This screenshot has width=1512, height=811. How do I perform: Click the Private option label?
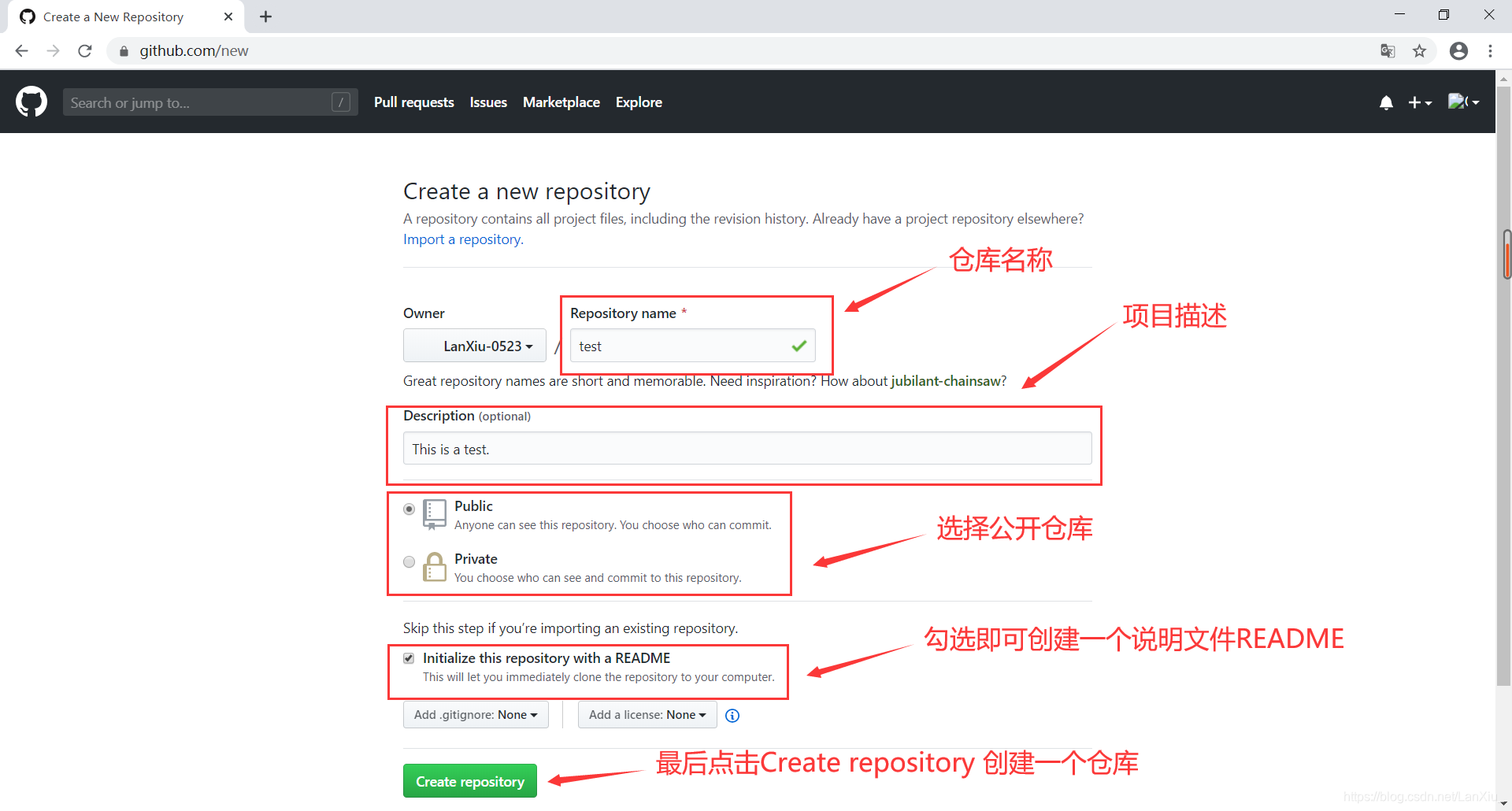(476, 559)
